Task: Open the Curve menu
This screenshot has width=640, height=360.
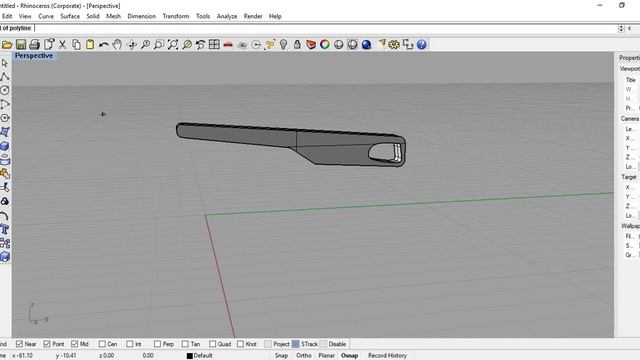Action: pyautogui.click(x=46, y=16)
